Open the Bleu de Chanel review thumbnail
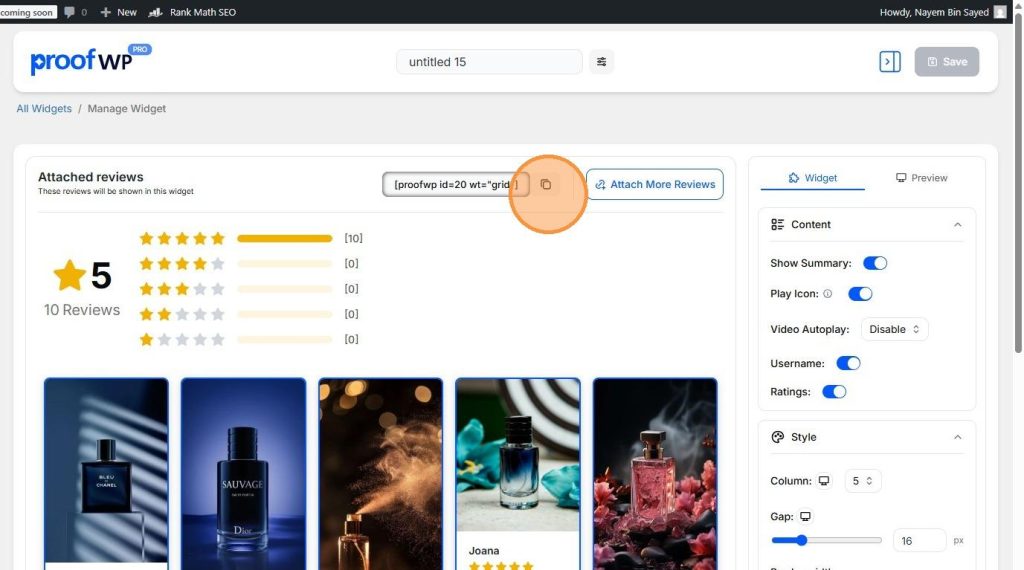This screenshot has width=1024, height=570. tap(106, 470)
